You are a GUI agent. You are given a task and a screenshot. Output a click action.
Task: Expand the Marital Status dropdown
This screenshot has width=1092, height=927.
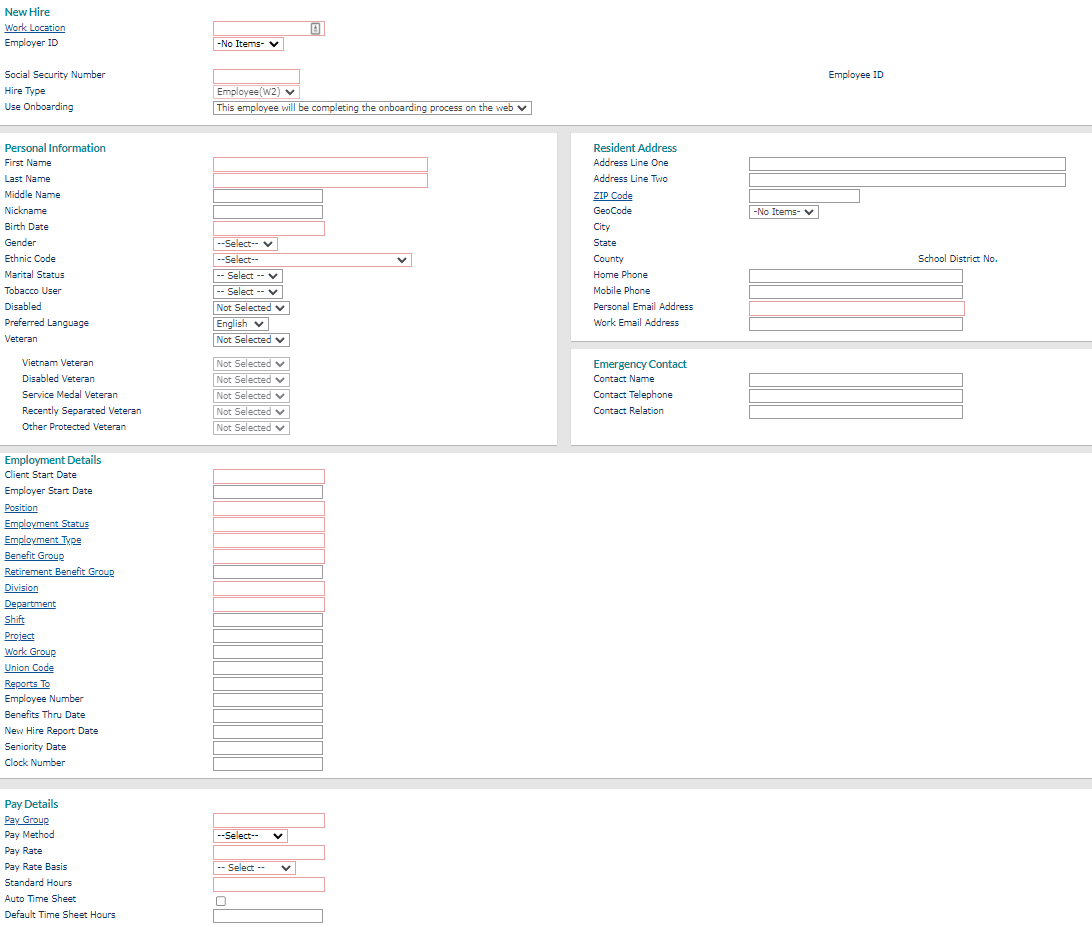coord(246,275)
